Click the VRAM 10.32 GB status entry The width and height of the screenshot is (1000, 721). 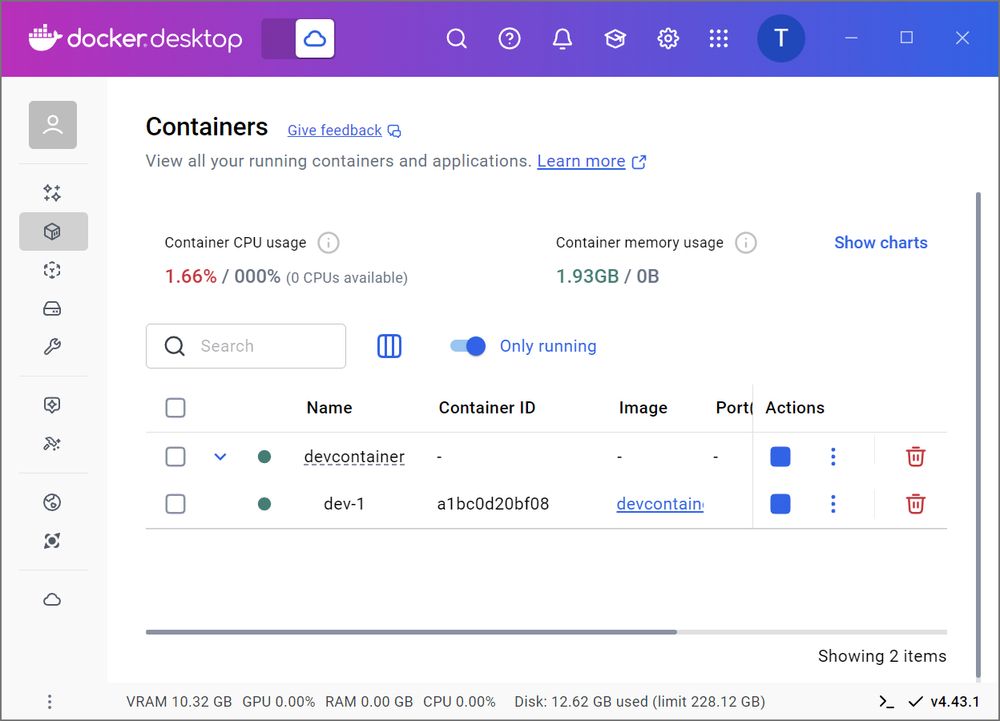point(179,702)
